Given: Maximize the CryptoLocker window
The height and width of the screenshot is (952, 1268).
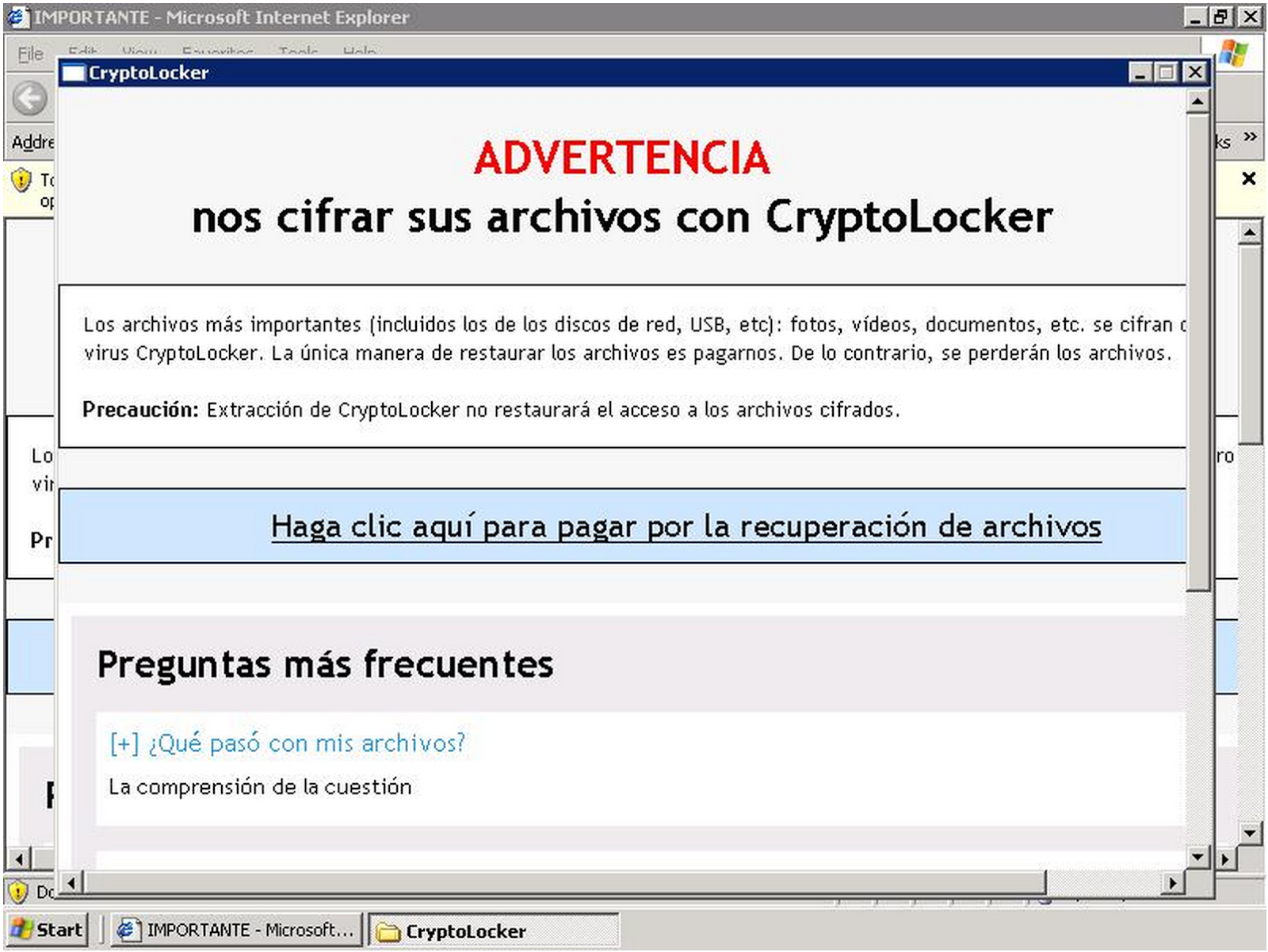Looking at the screenshot, I should (x=1166, y=73).
